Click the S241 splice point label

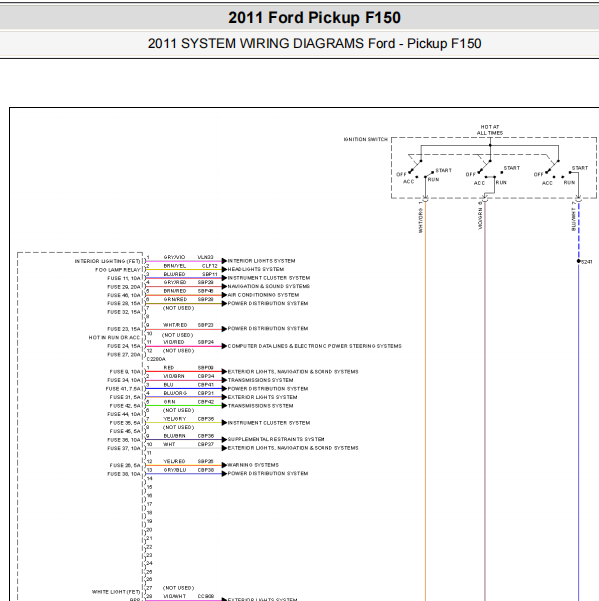587,262
